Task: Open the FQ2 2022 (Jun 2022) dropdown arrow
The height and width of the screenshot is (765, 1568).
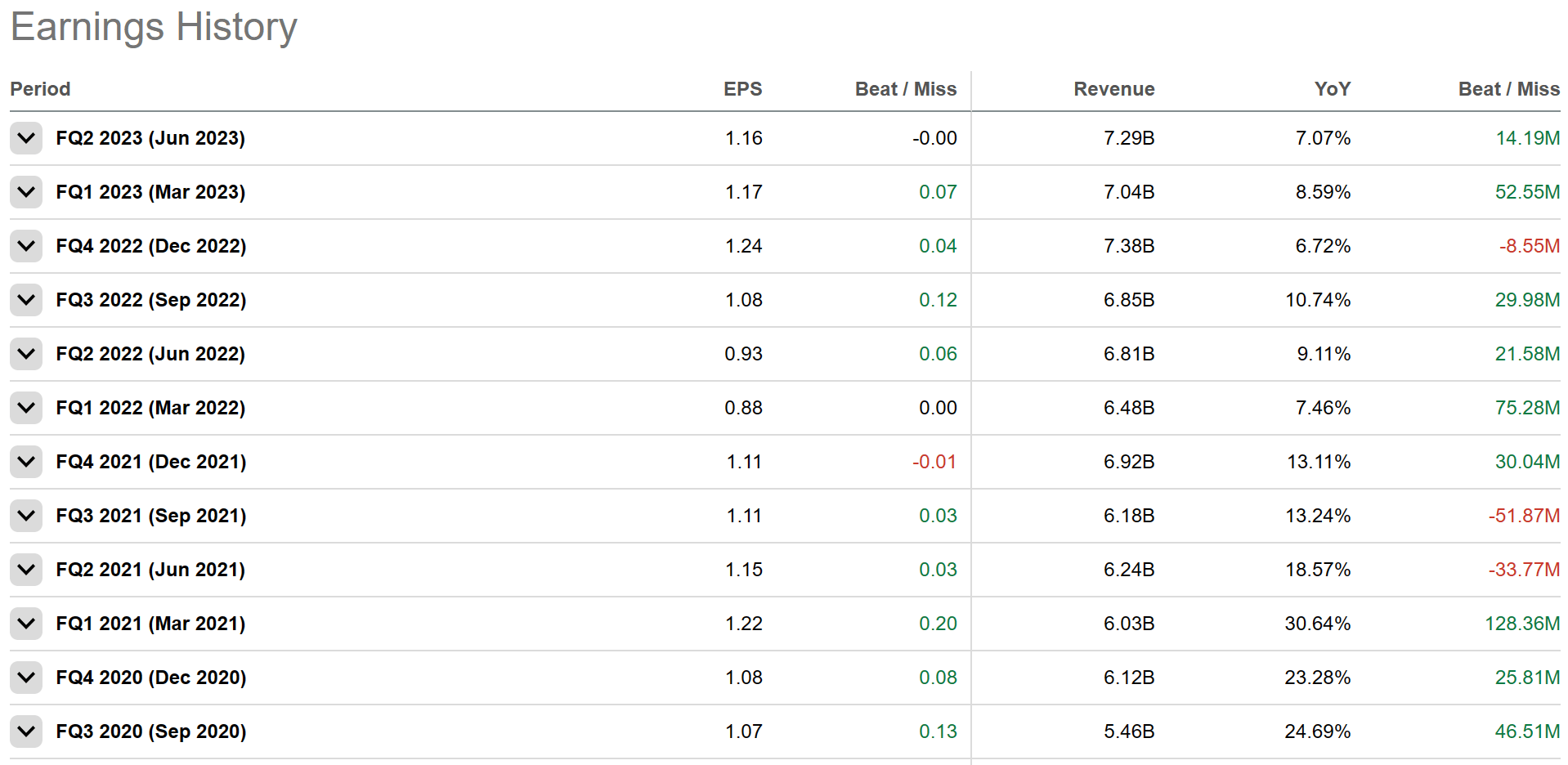Action: point(26,354)
